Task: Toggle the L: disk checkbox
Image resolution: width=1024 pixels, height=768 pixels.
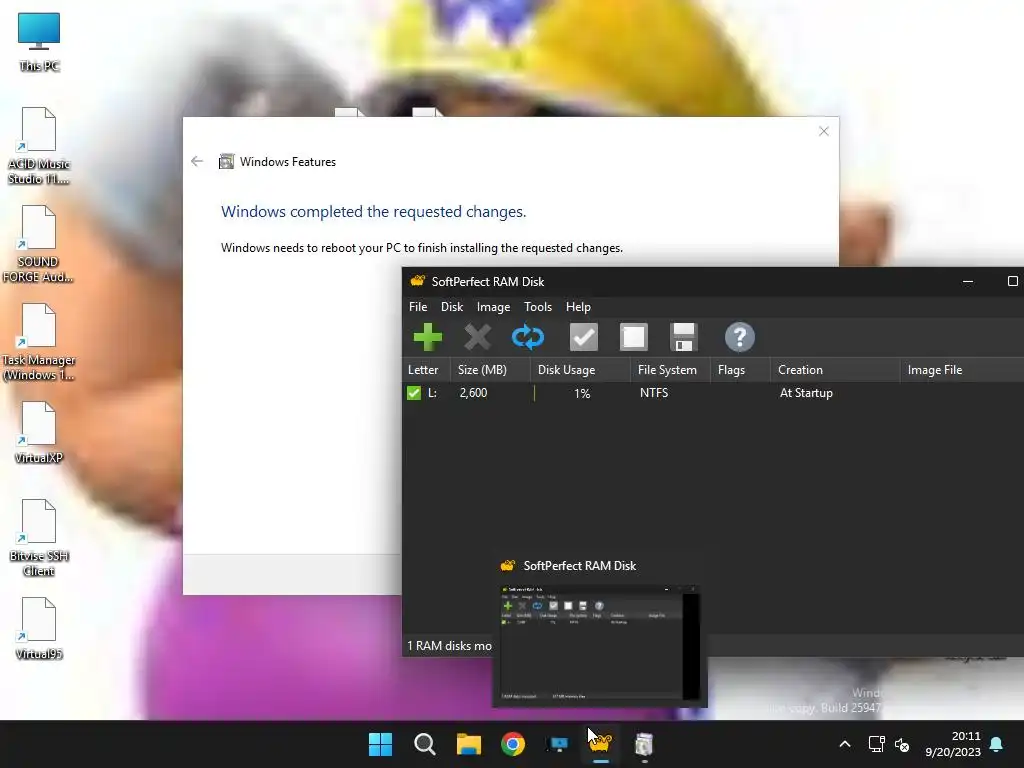Action: coord(414,392)
